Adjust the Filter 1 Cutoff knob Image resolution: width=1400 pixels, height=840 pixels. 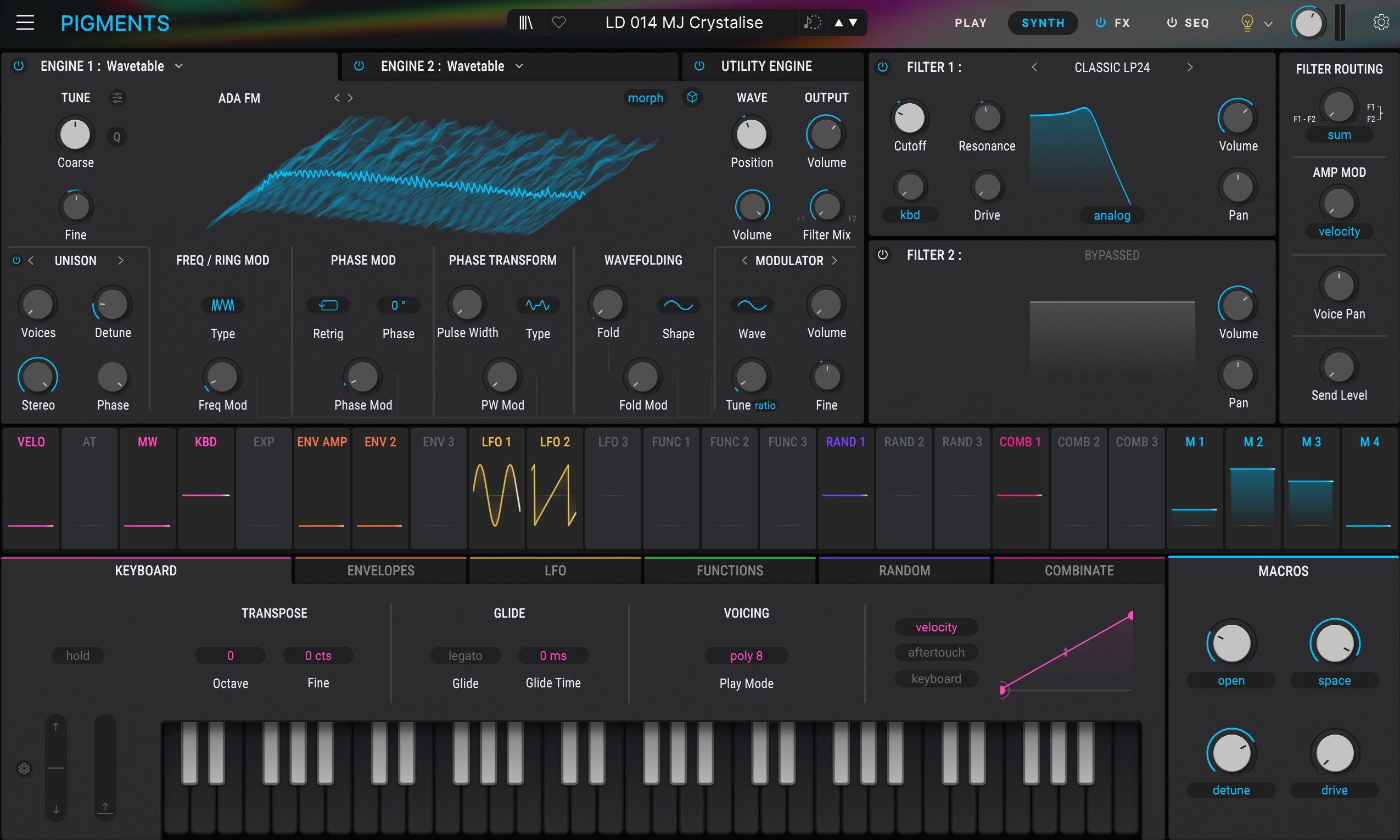[x=909, y=118]
